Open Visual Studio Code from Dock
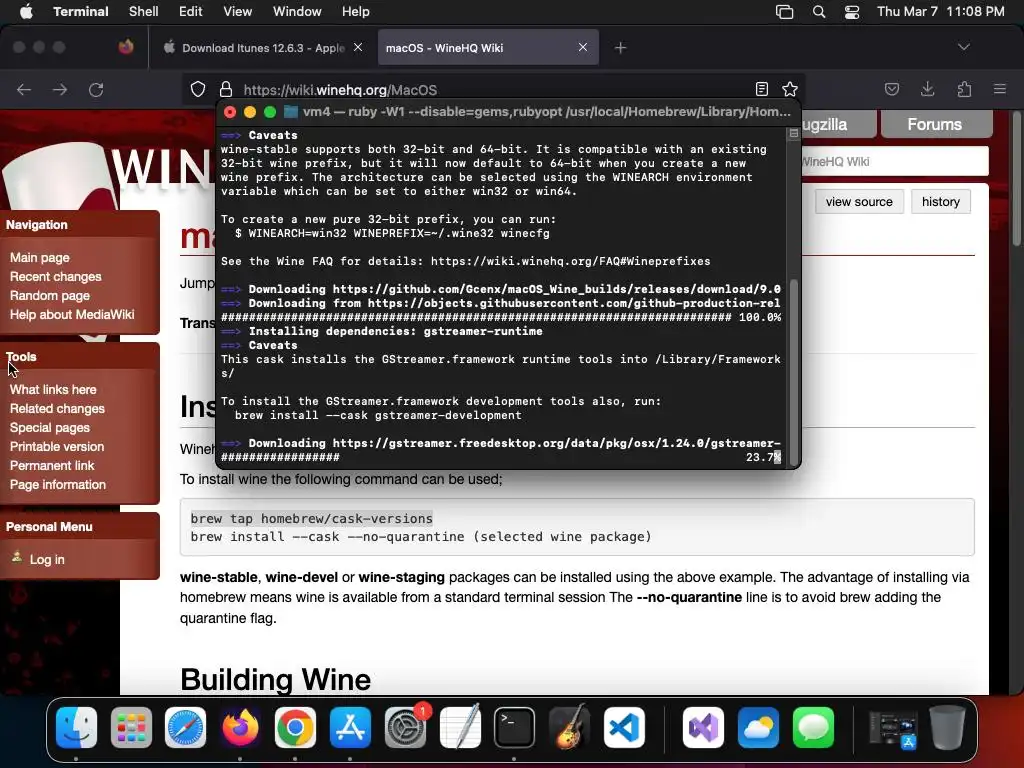The image size is (1024, 768). 624,728
